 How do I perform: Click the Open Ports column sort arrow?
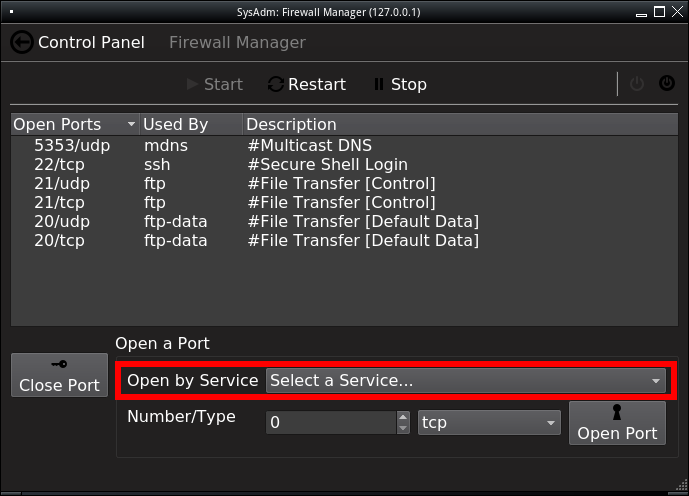click(131, 124)
